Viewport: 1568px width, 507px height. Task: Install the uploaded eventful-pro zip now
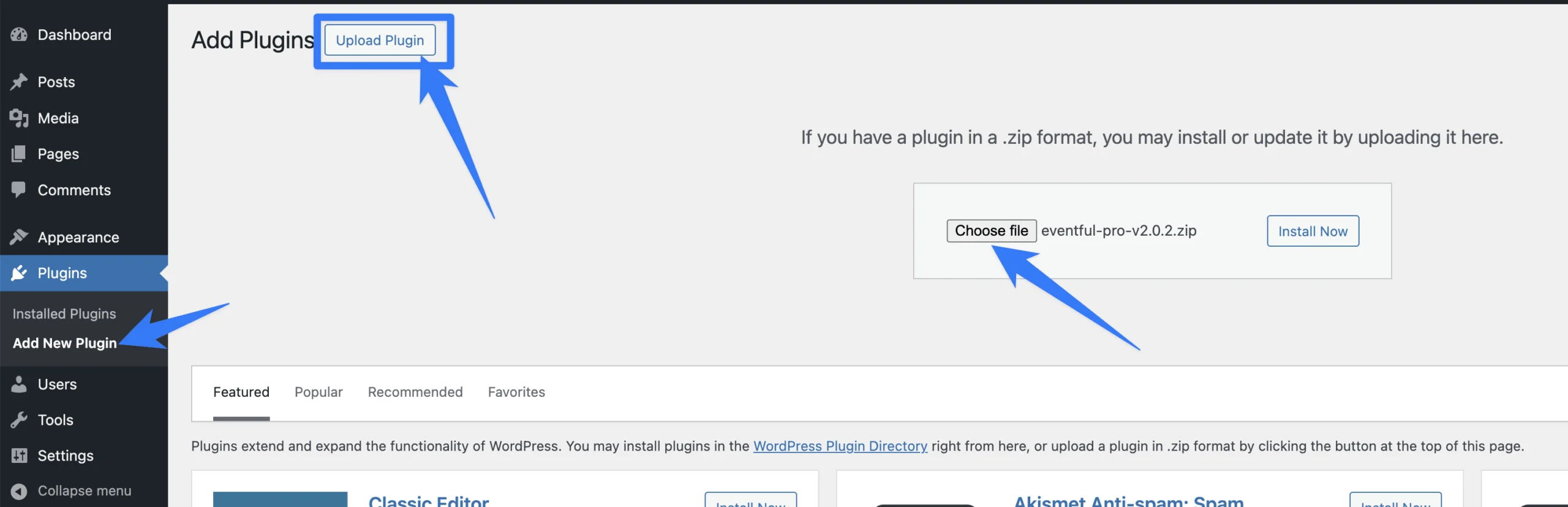click(1313, 231)
